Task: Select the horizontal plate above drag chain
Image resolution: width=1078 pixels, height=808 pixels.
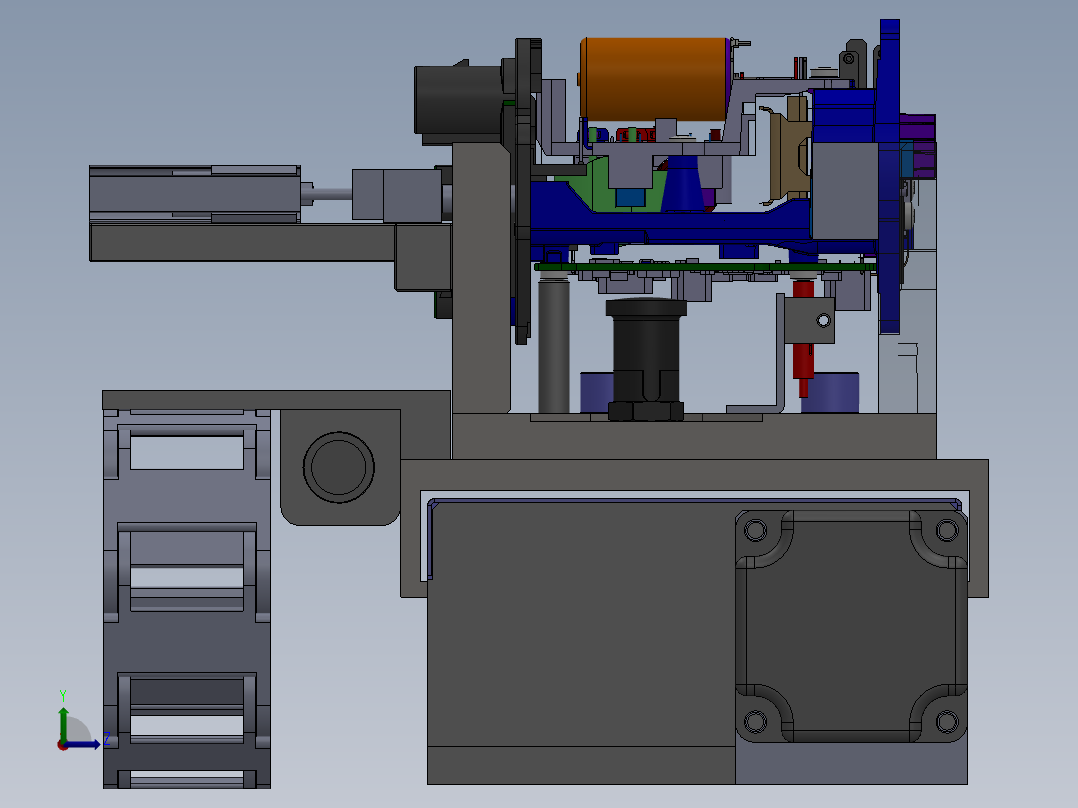Action: click(276, 400)
